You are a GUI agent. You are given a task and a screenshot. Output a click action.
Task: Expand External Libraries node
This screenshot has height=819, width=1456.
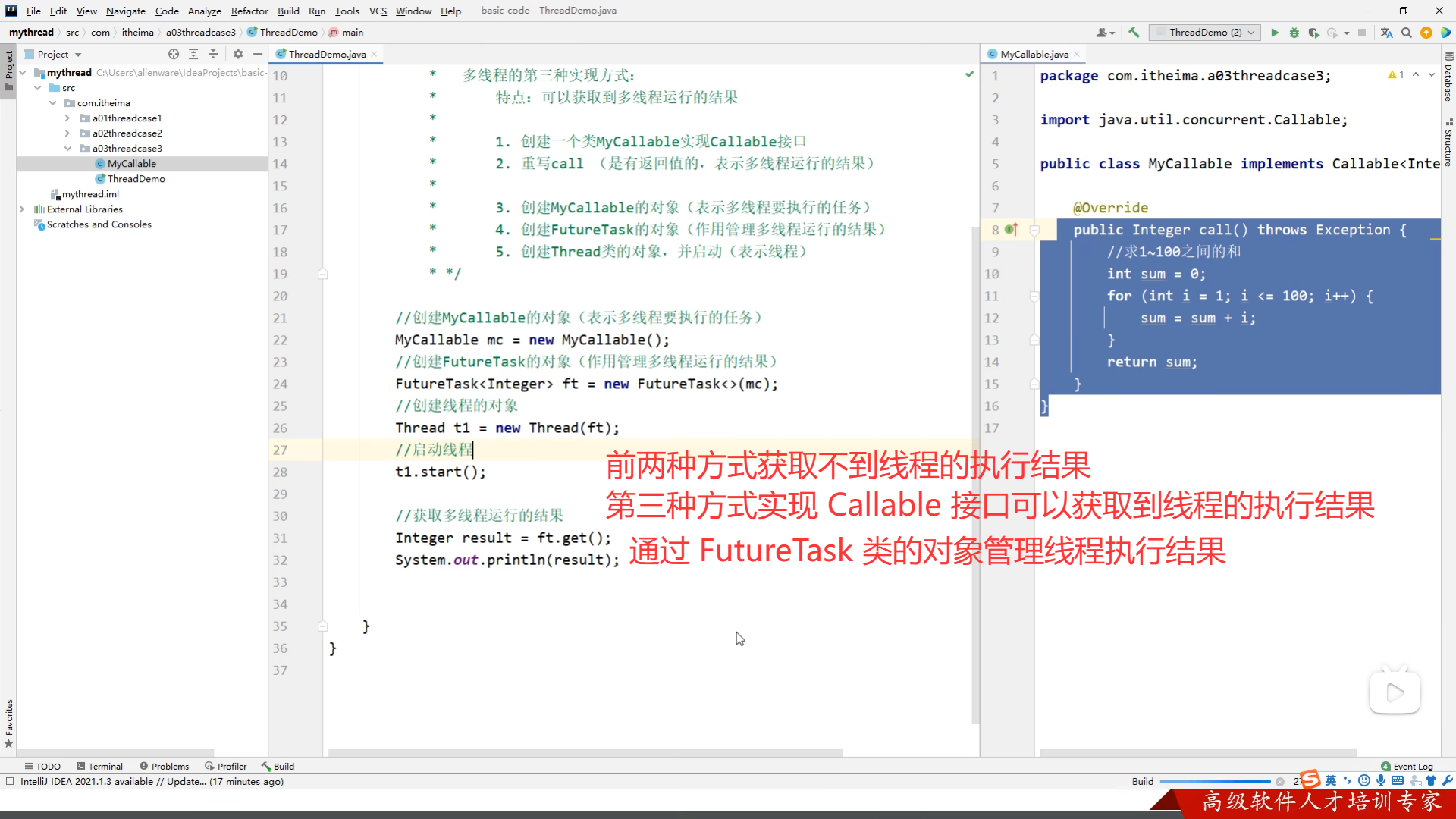click(22, 209)
